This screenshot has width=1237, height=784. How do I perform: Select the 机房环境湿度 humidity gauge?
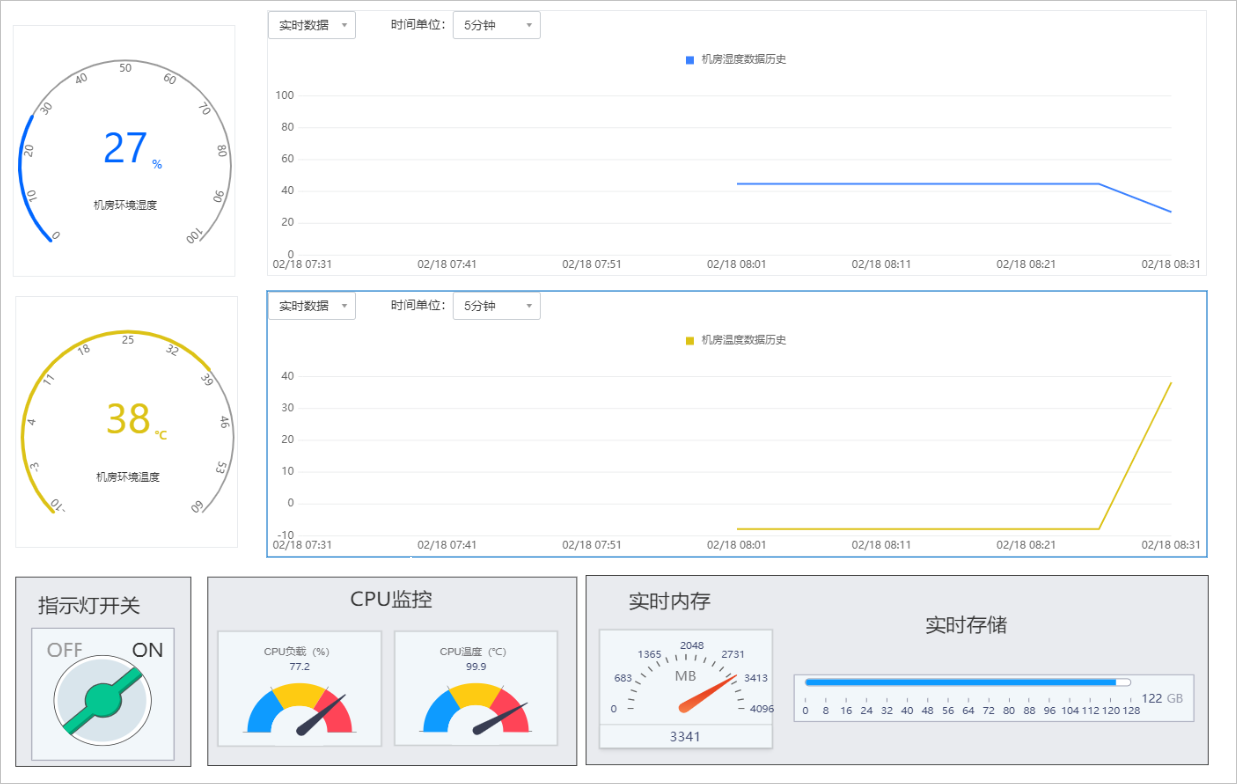point(124,150)
